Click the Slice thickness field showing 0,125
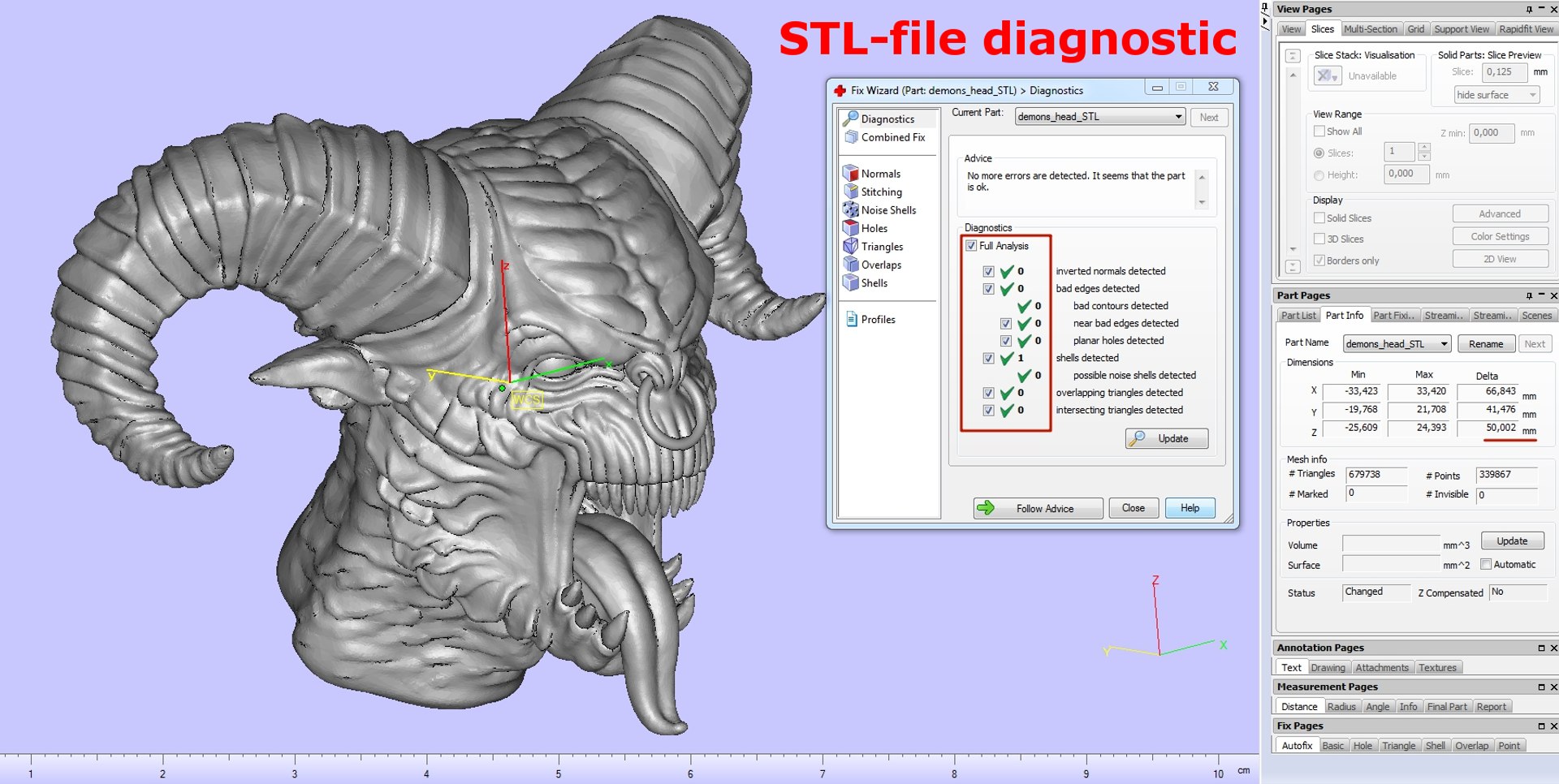 point(1505,71)
